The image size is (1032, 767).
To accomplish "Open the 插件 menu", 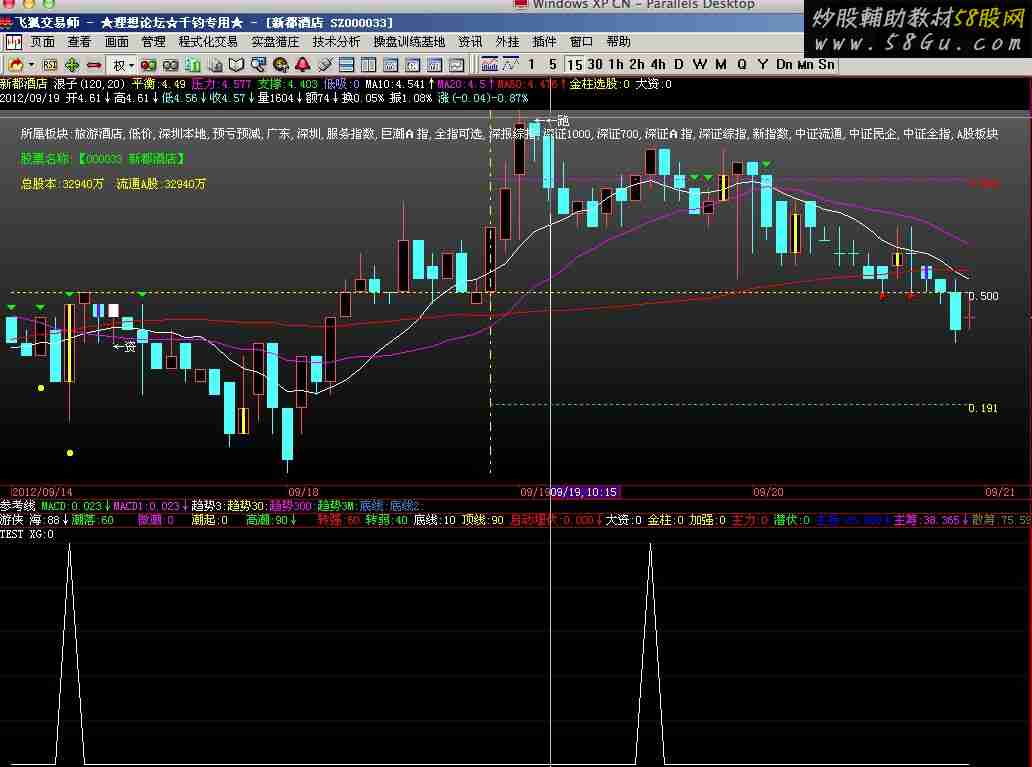I will pyautogui.click(x=544, y=42).
